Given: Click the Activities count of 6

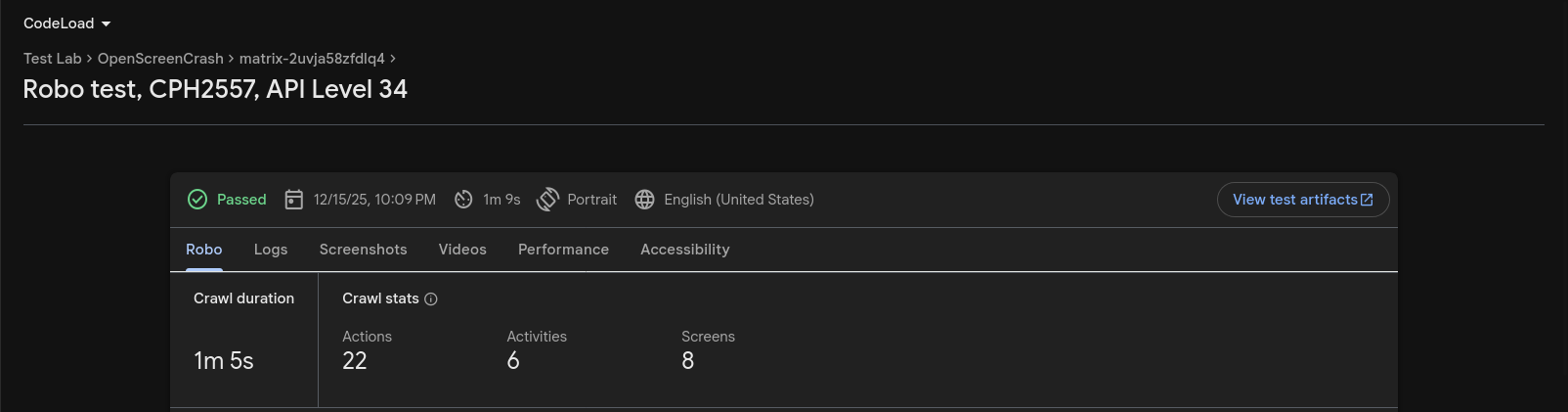Looking at the screenshot, I should (513, 361).
